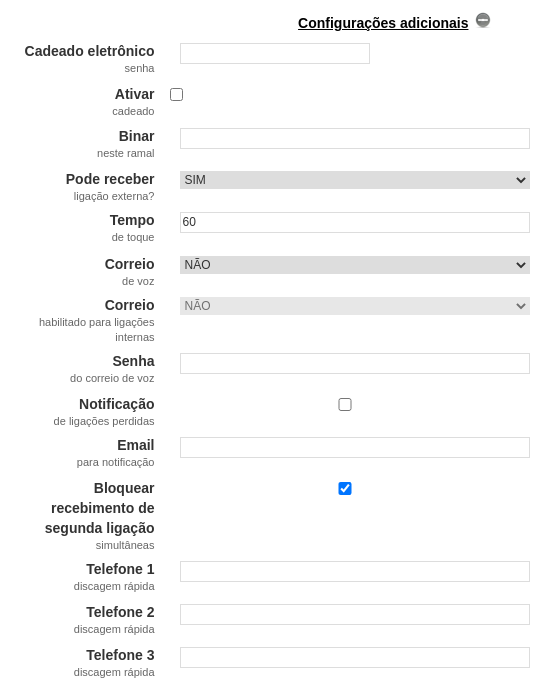Check the Notificação de ligações perdidas box
Image resolution: width=559 pixels, height=687 pixels.
(345, 404)
